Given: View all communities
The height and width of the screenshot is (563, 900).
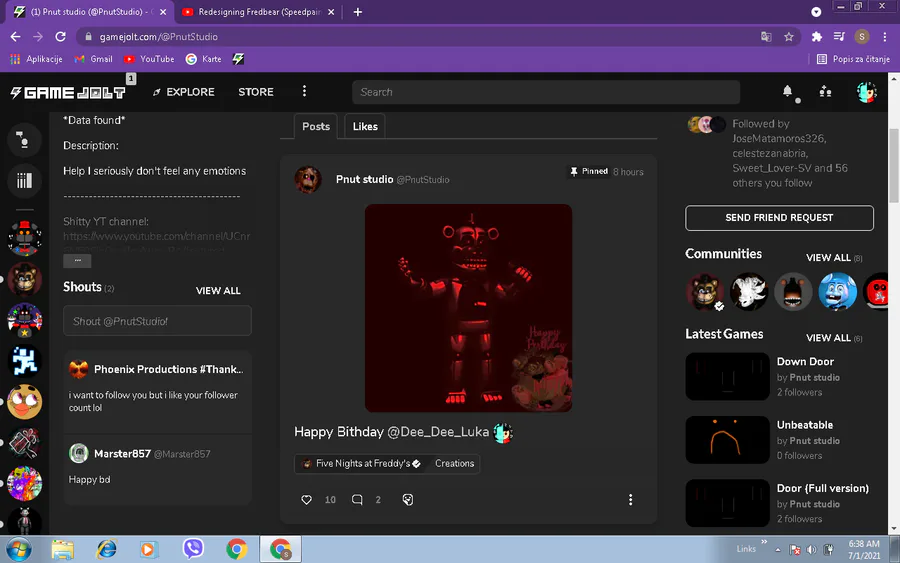Looking at the screenshot, I should [x=834, y=258].
